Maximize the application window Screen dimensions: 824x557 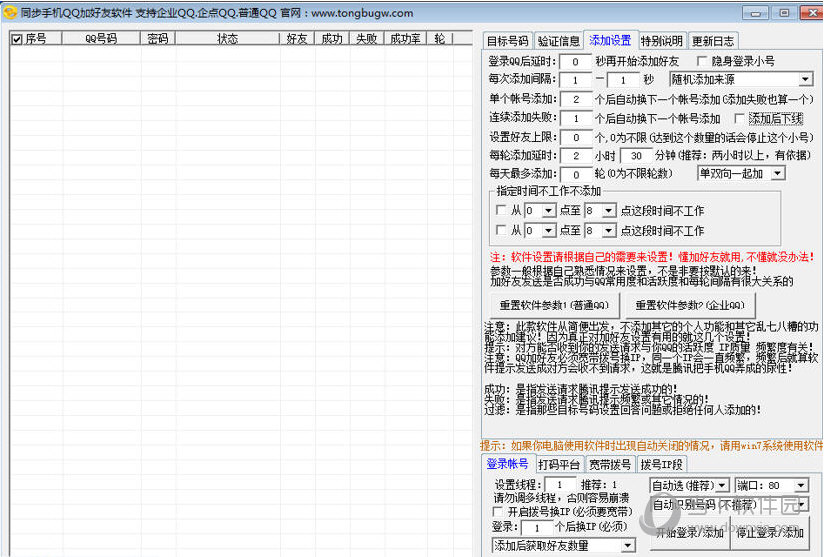(x=784, y=13)
